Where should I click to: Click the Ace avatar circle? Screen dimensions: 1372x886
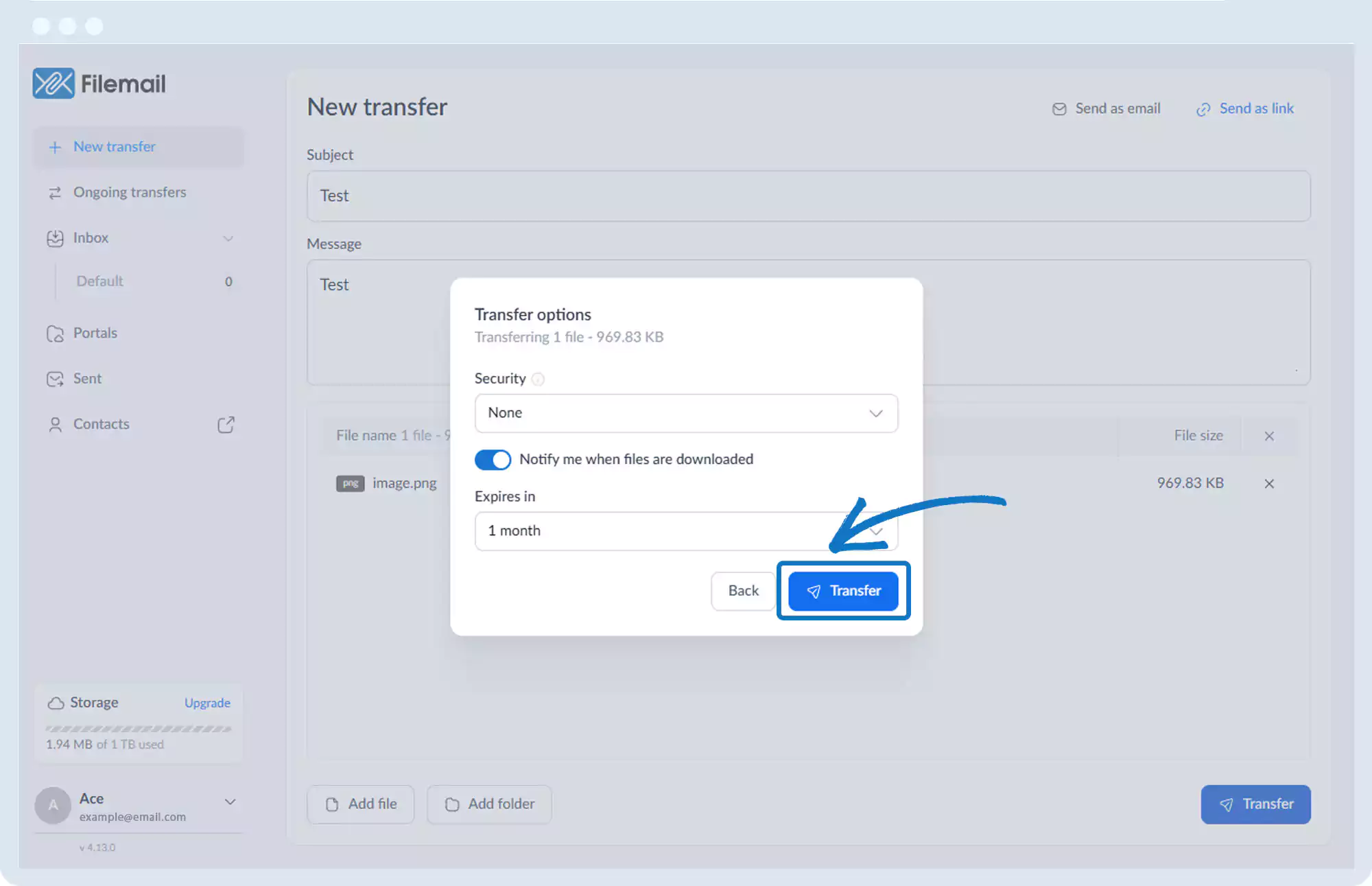[54, 805]
